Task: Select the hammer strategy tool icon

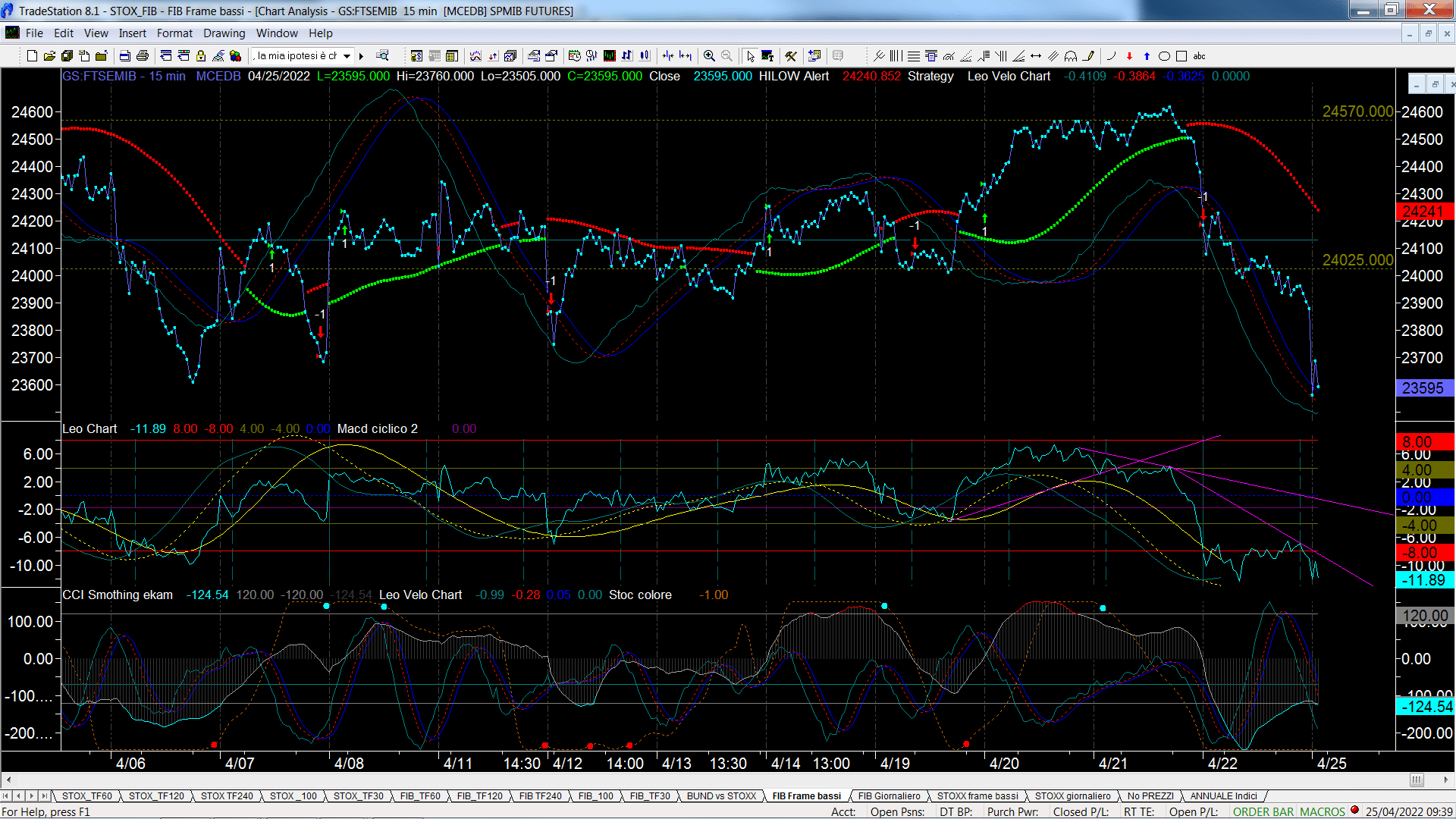Action: click(x=791, y=56)
